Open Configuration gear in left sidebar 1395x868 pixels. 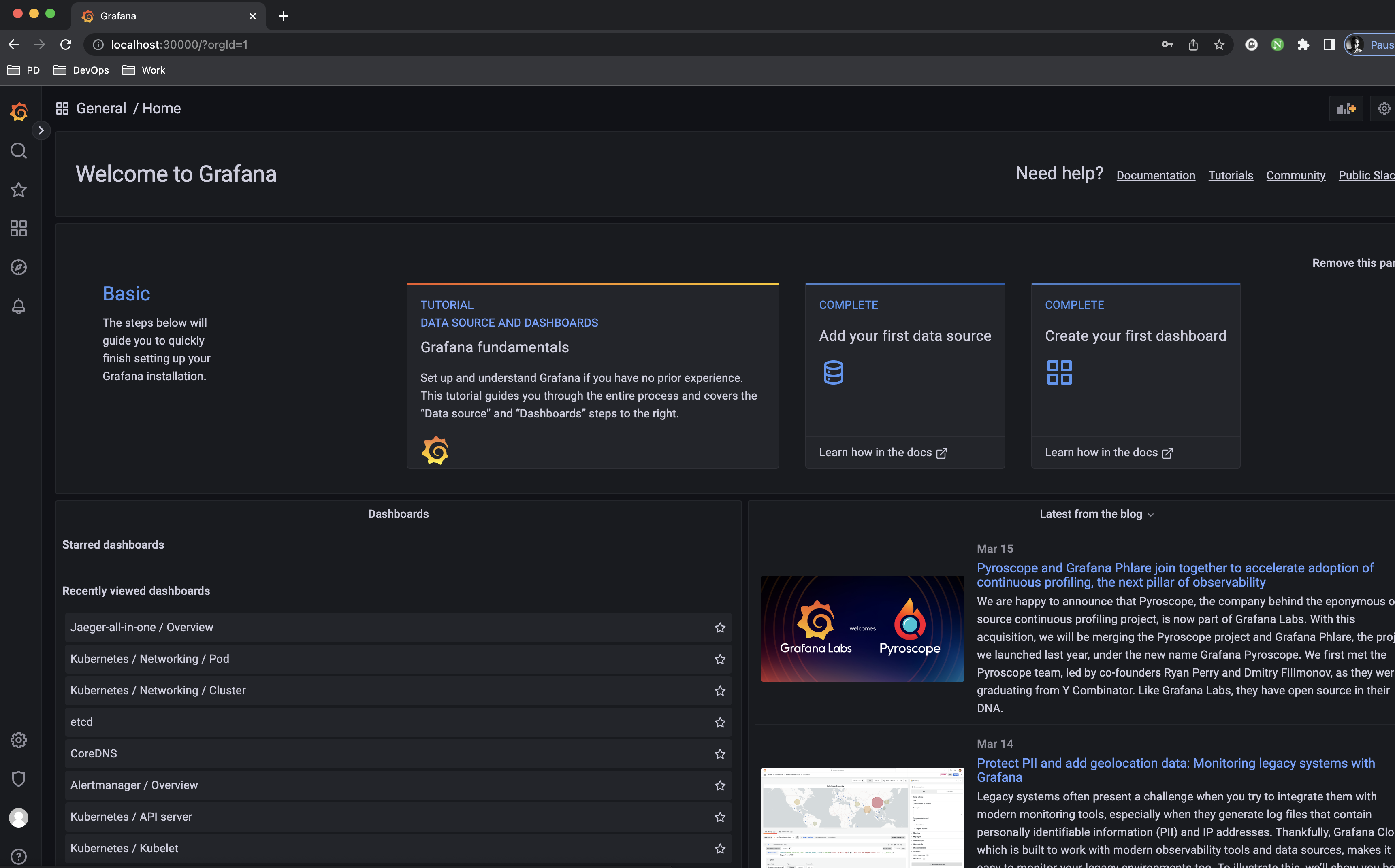[18, 740]
